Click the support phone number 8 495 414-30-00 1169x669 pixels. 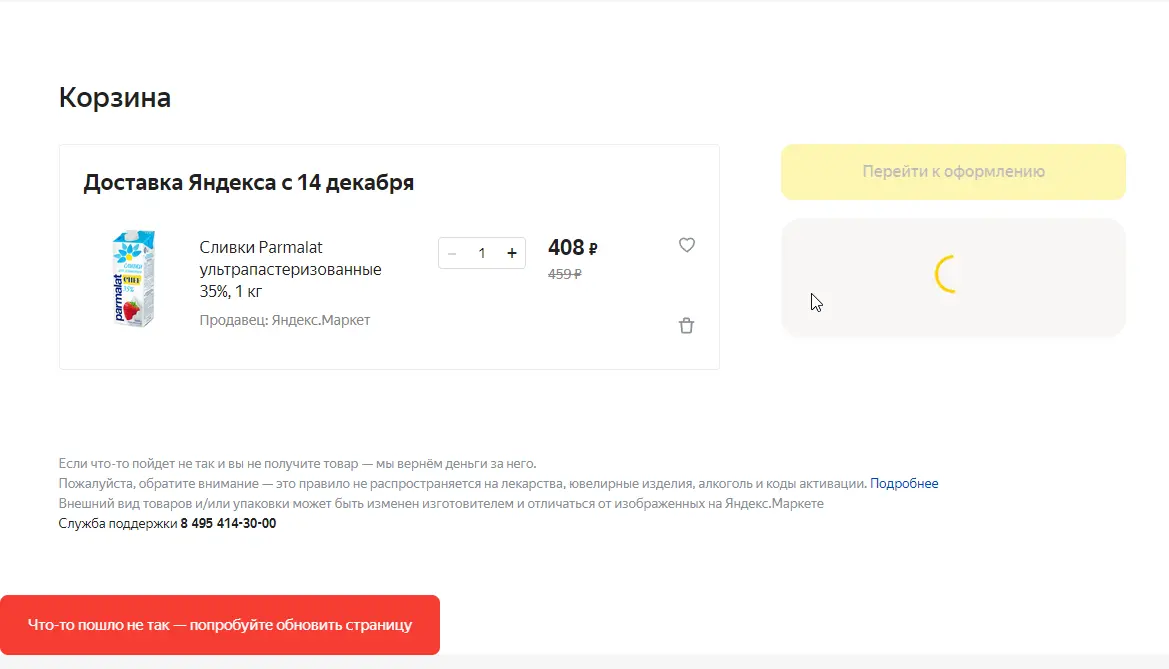click(228, 524)
